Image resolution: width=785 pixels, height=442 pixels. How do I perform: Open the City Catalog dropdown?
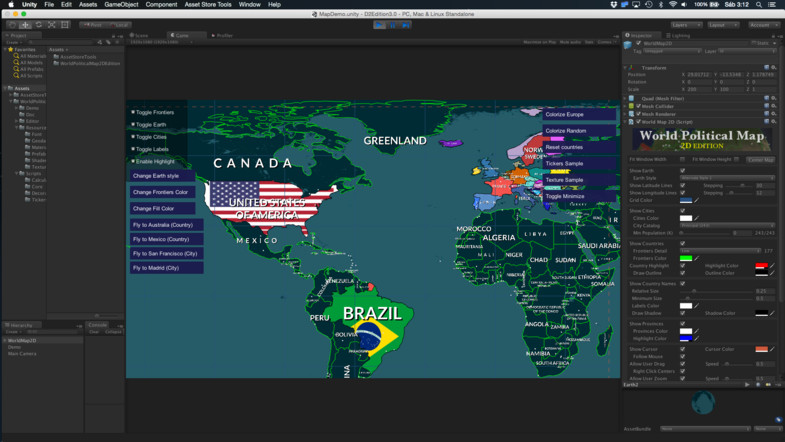pos(727,226)
